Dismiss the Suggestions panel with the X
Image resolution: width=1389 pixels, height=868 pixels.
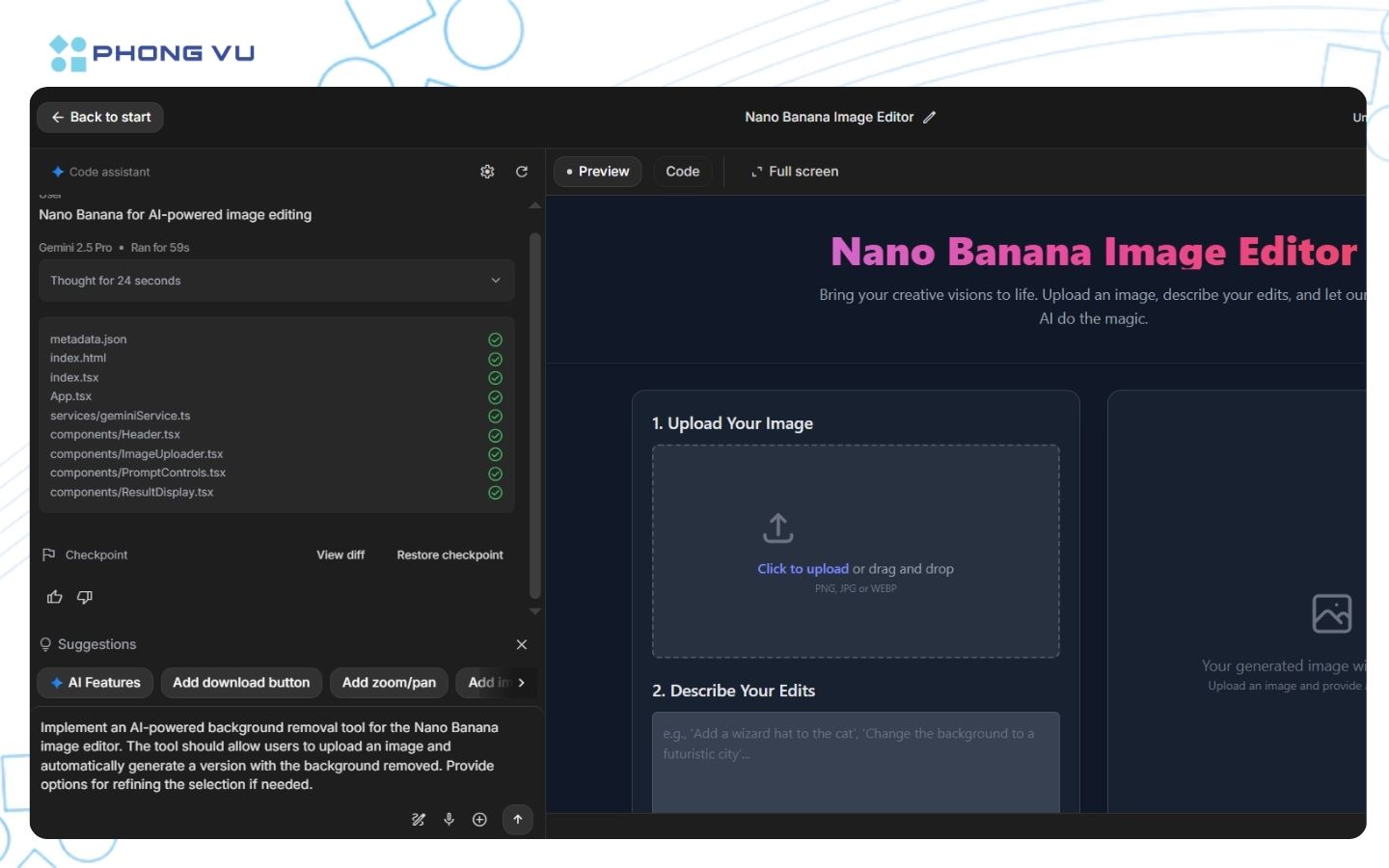522,644
